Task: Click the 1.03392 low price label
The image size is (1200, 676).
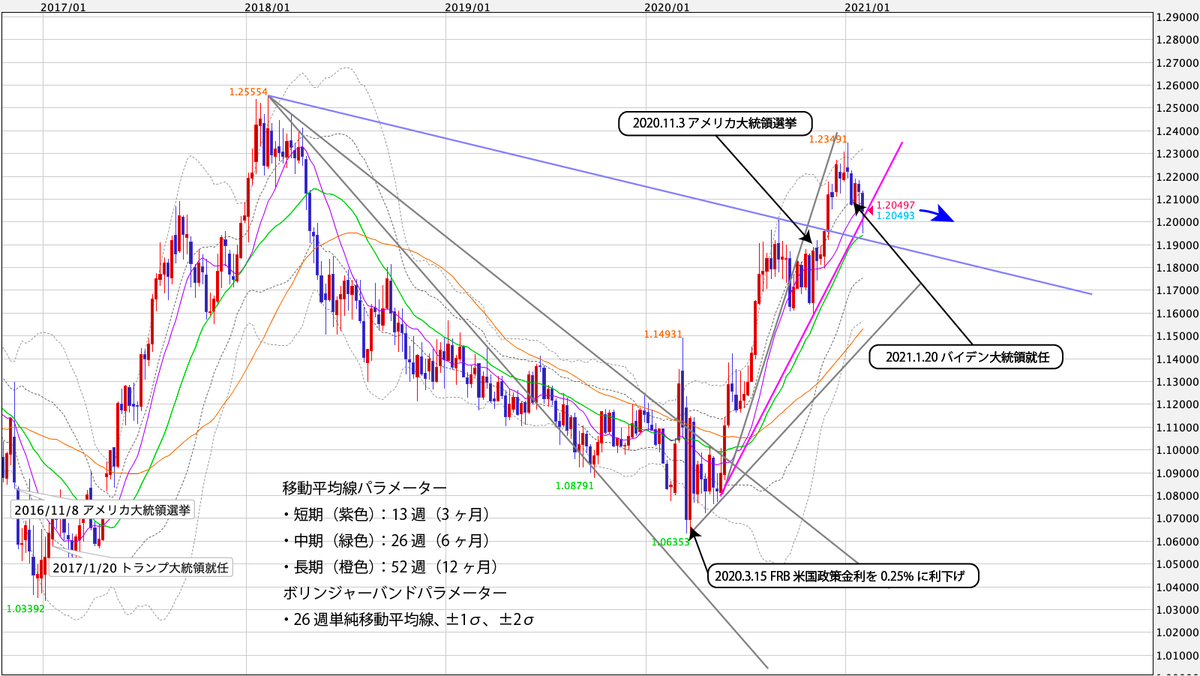Action: click(x=25, y=607)
